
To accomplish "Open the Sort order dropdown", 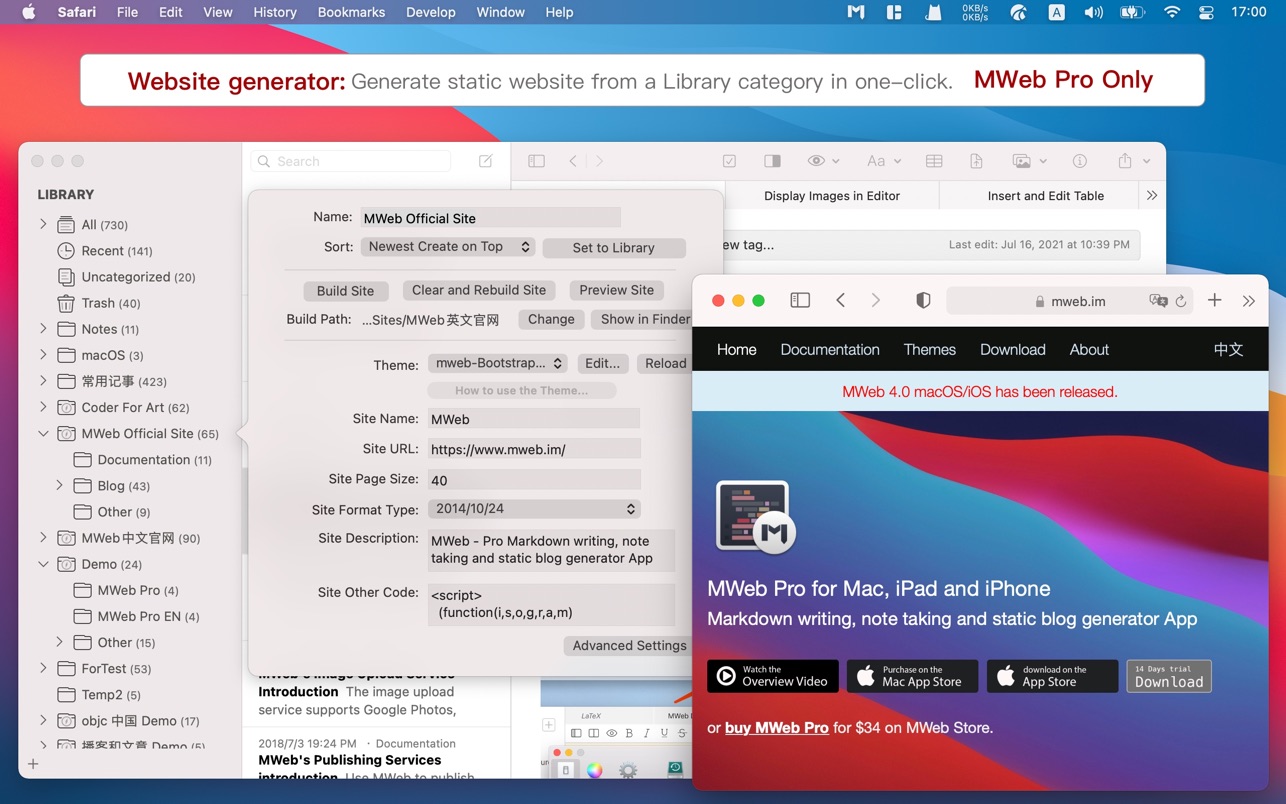I will 448,247.
